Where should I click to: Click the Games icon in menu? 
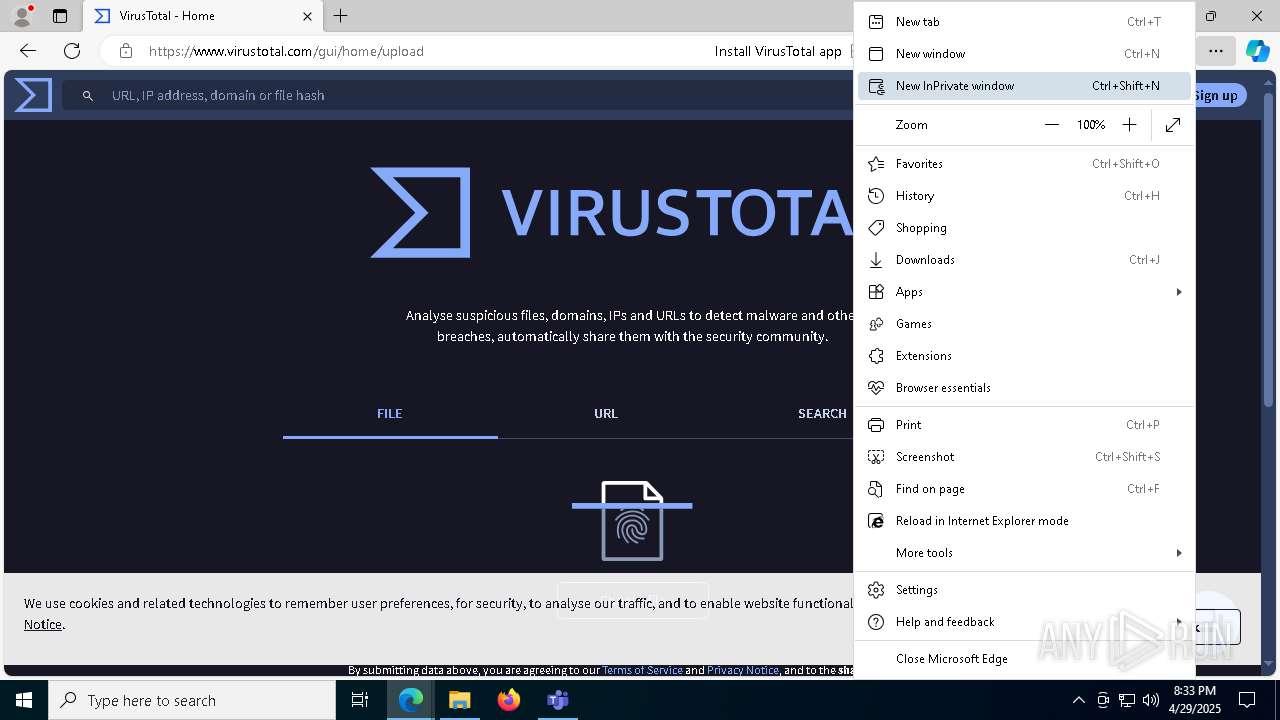(876, 324)
